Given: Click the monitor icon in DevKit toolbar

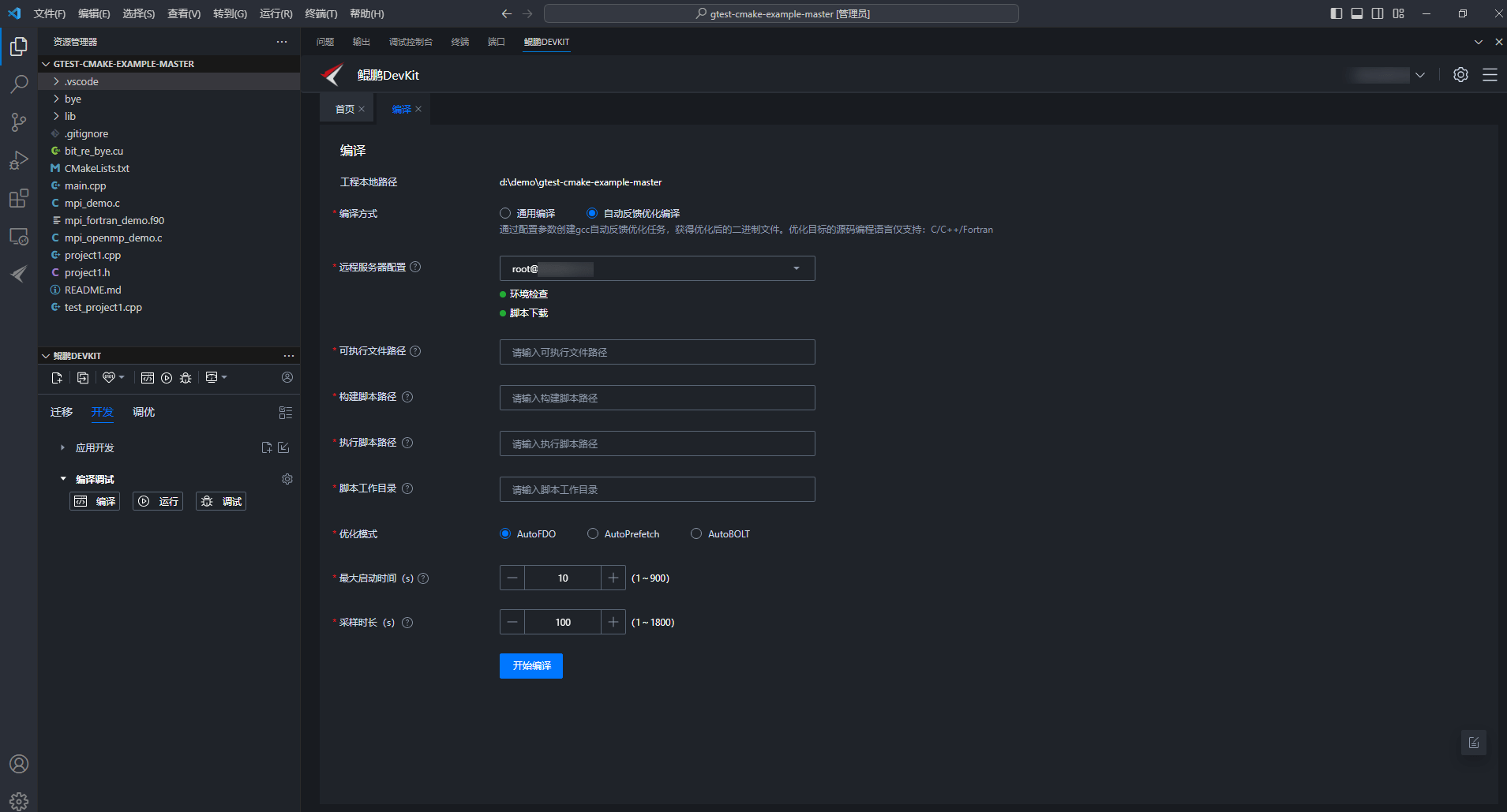Looking at the screenshot, I should pyautogui.click(x=212, y=378).
